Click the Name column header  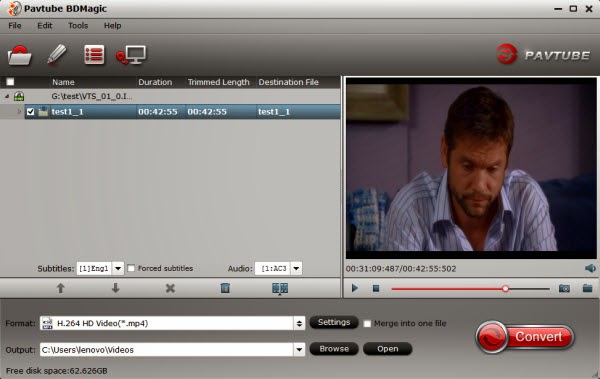(x=63, y=82)
